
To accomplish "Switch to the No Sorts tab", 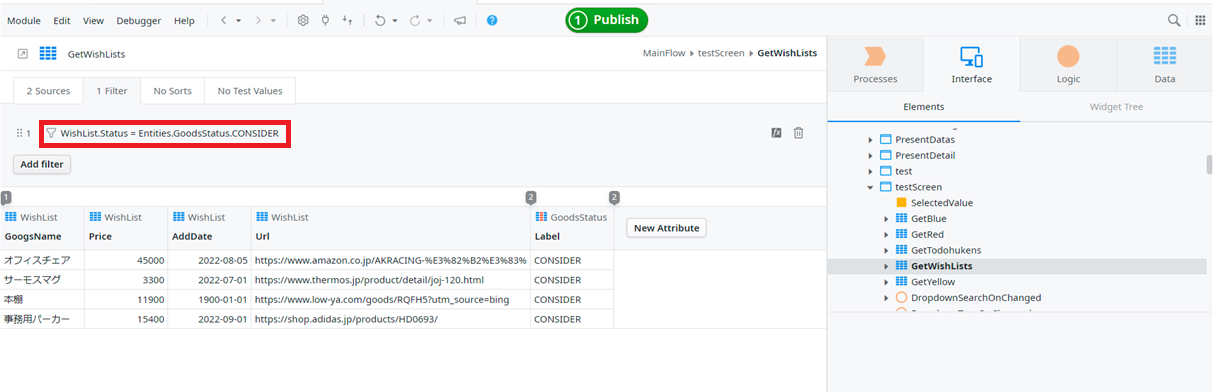I will click(x=172, y=91).
